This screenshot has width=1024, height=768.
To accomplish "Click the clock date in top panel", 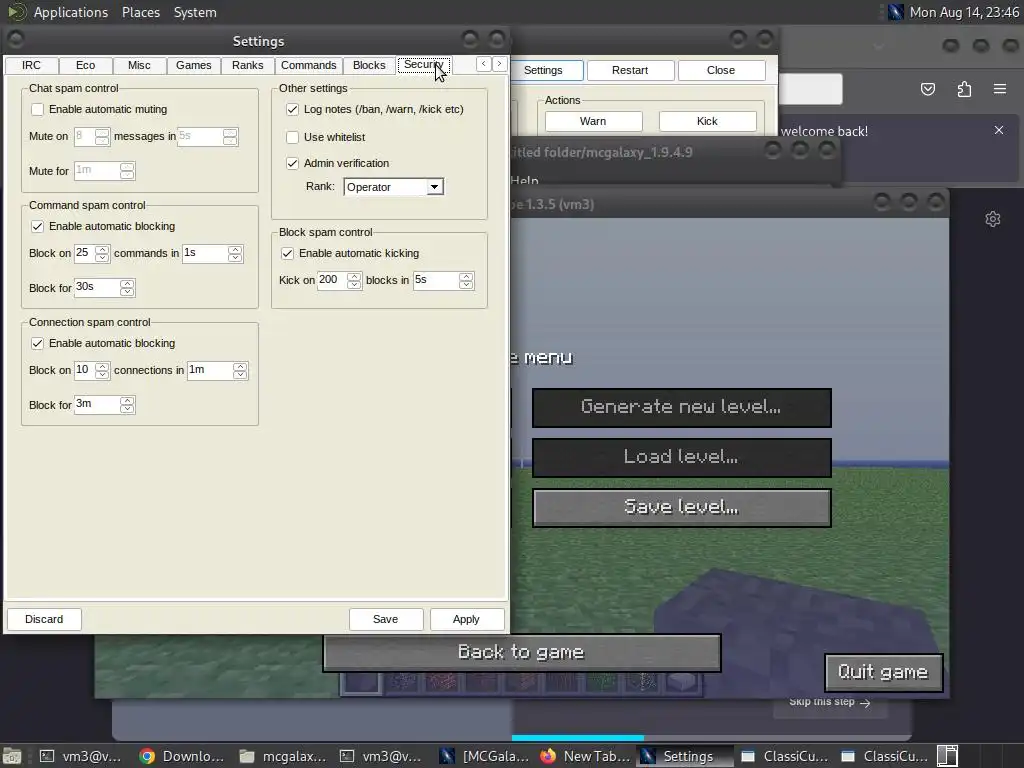I will point(964,12).
